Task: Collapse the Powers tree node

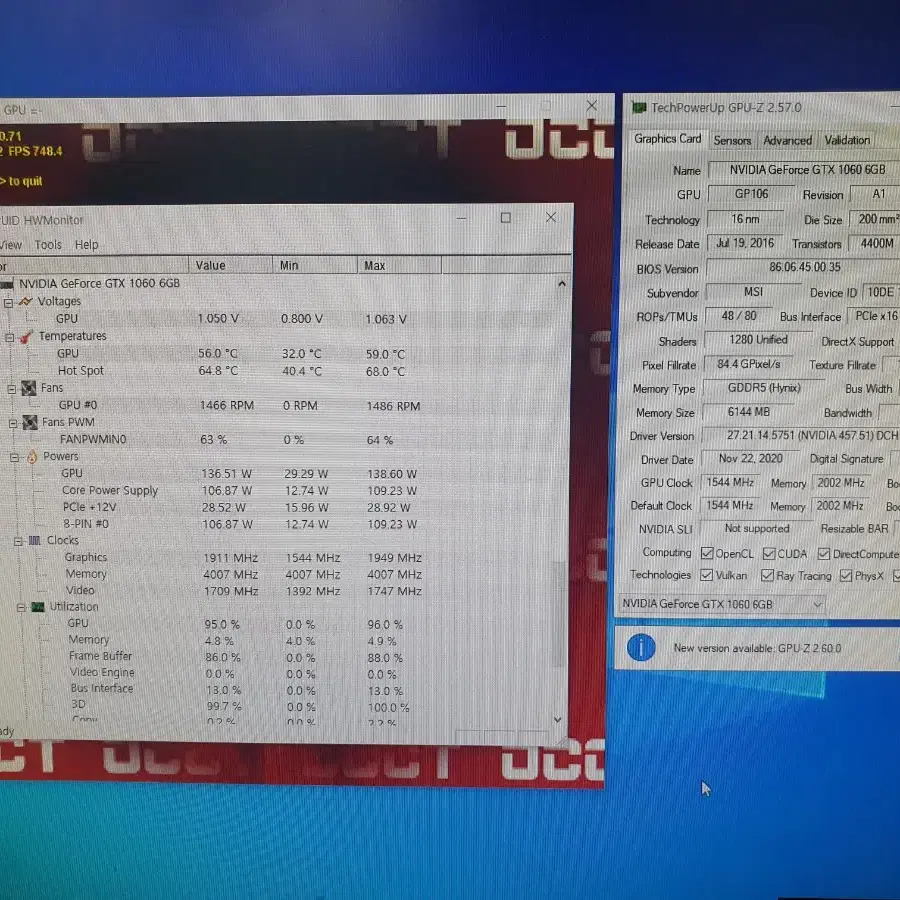Action: 15,458
